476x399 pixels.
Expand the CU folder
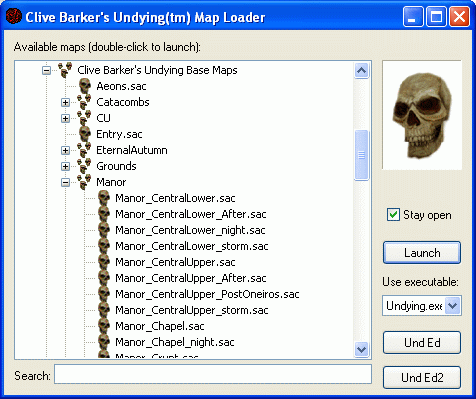[x=65, y=118]
